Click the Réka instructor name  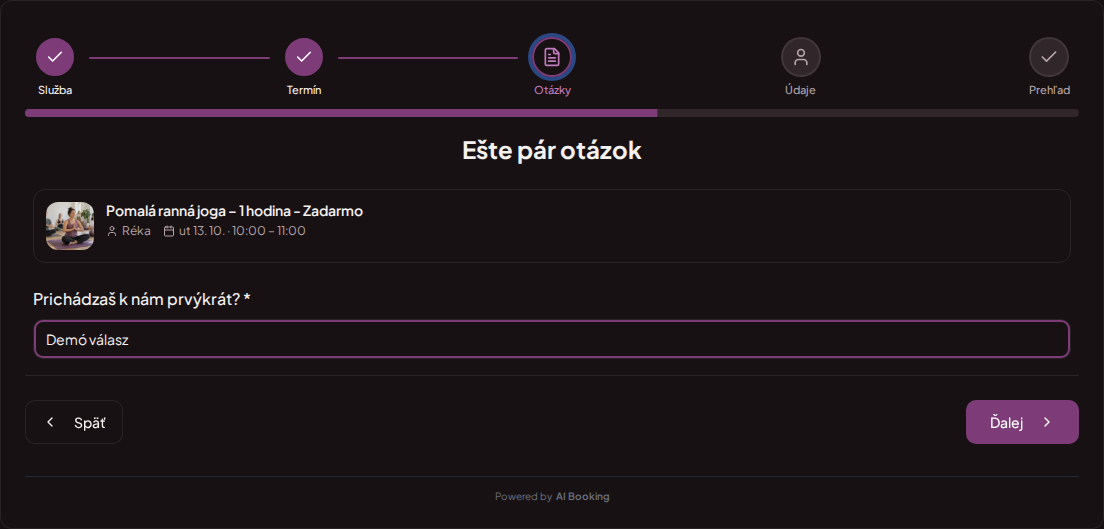(136, 231)
